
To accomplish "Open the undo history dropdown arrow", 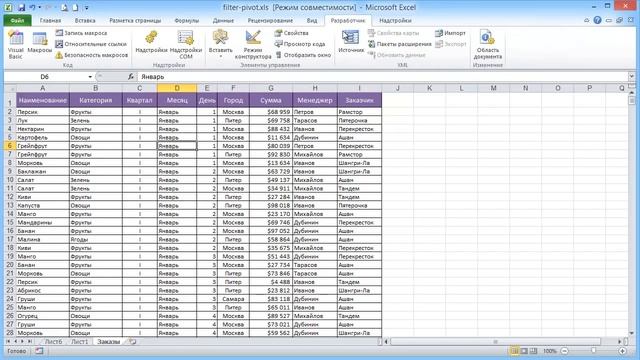I will [x=40, y=7].
